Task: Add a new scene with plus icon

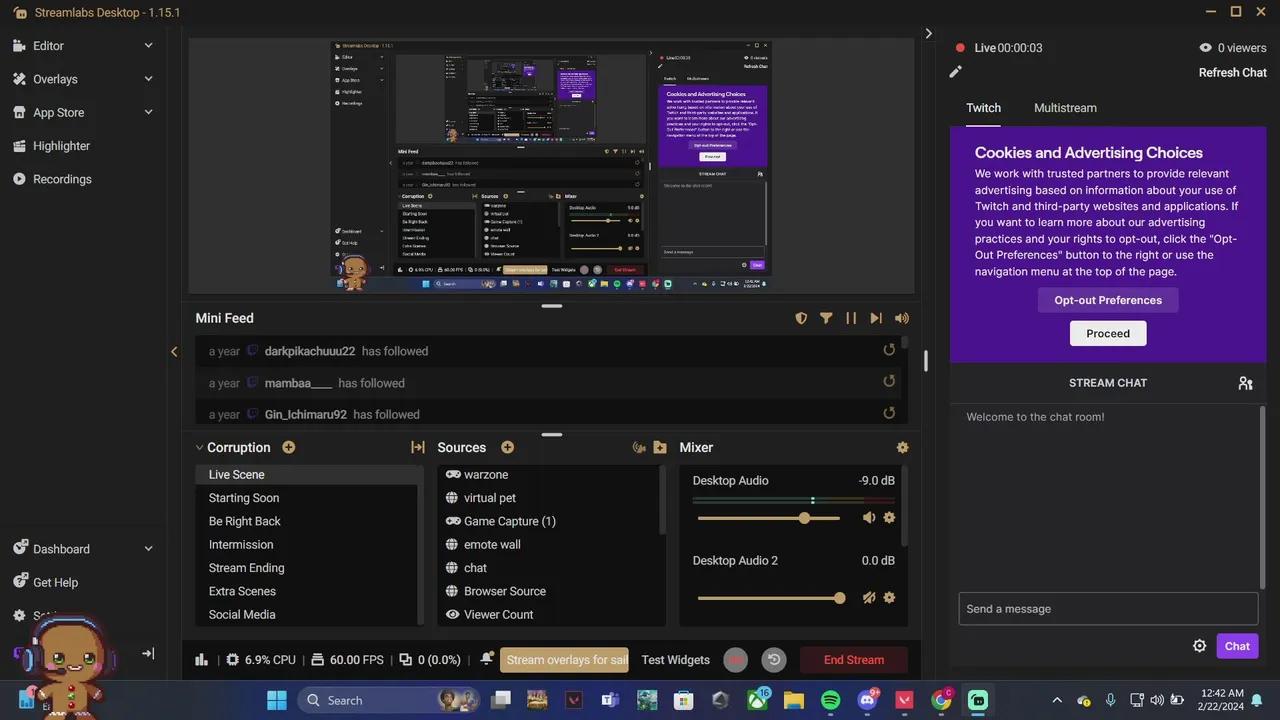Action: coord(289,447)
